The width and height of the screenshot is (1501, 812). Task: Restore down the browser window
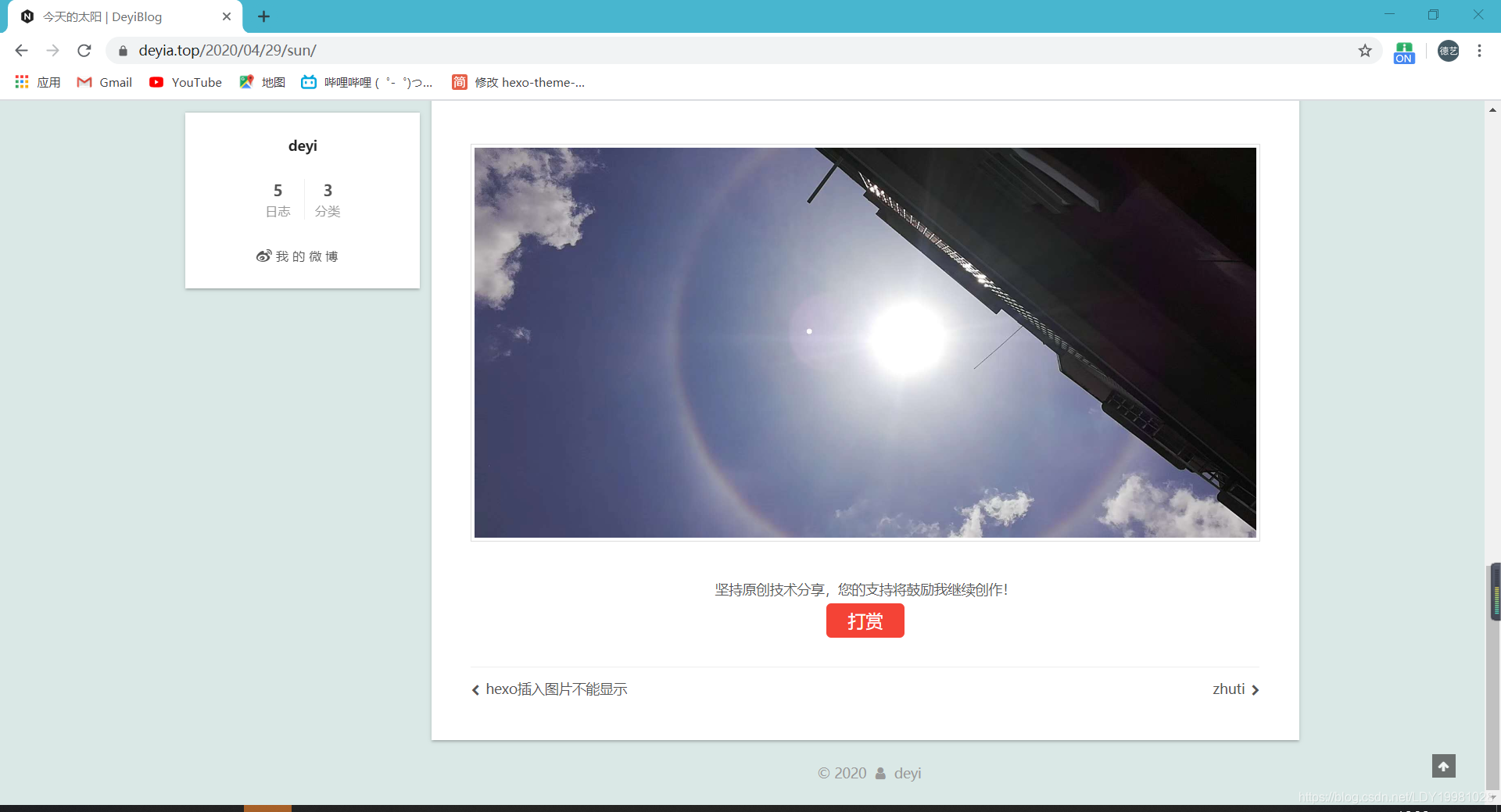(x=1433, y=15)
